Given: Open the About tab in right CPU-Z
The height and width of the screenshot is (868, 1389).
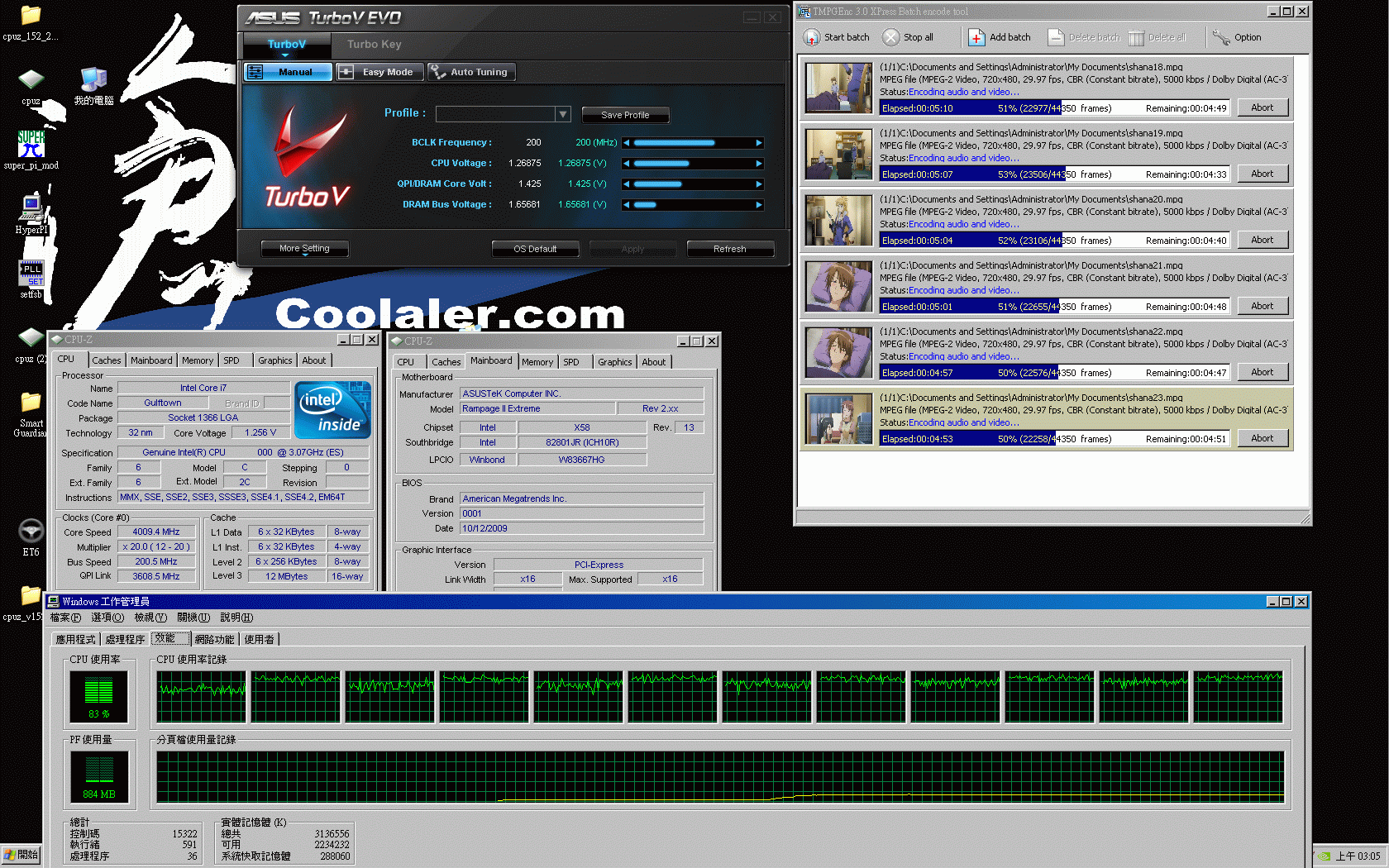Looking at the screenshot, I should pos(654,362).
